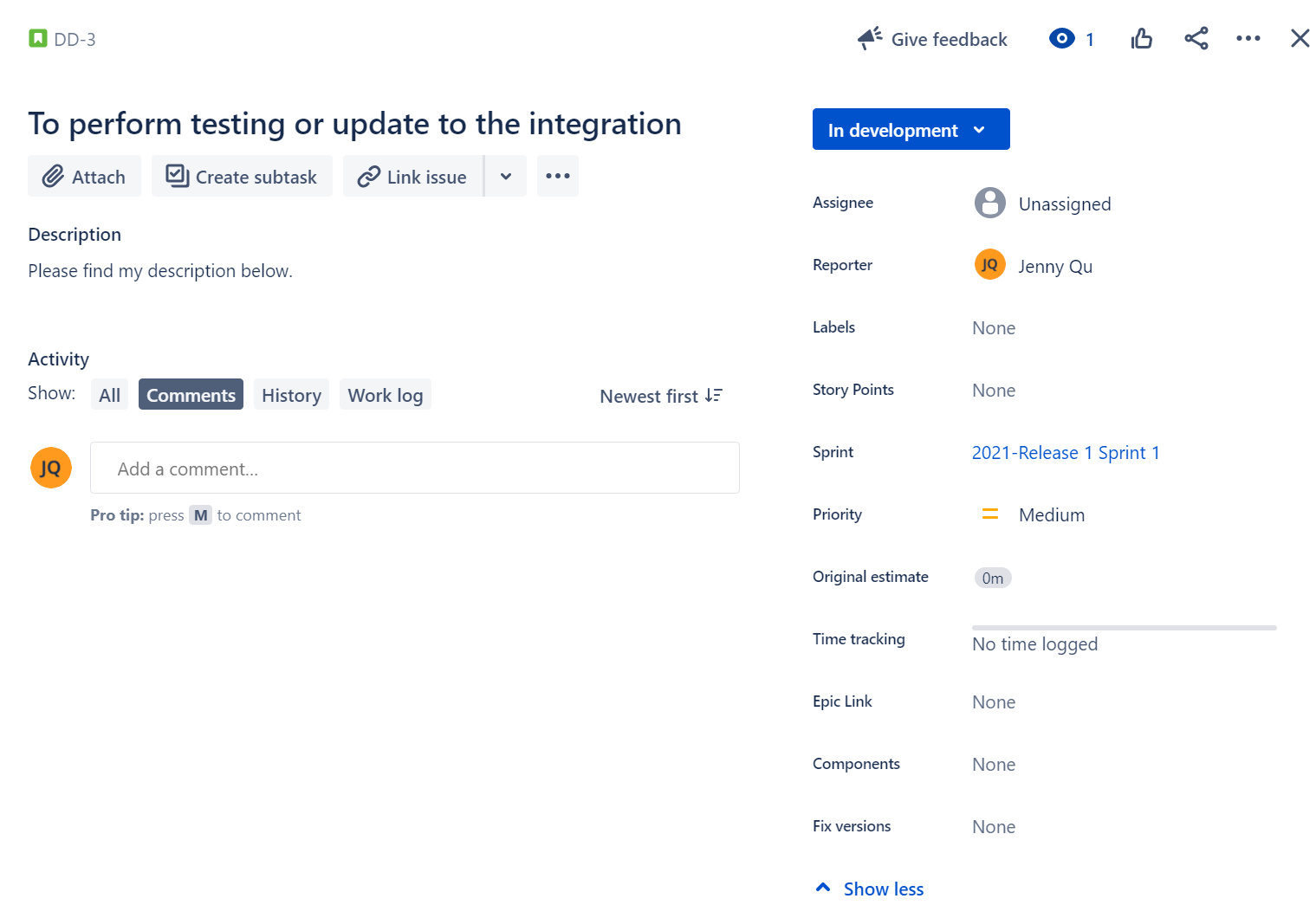This screenshot has width=1316, height=918.
Task: Switch on the History activity filter
Action: (x=291, y=394)
